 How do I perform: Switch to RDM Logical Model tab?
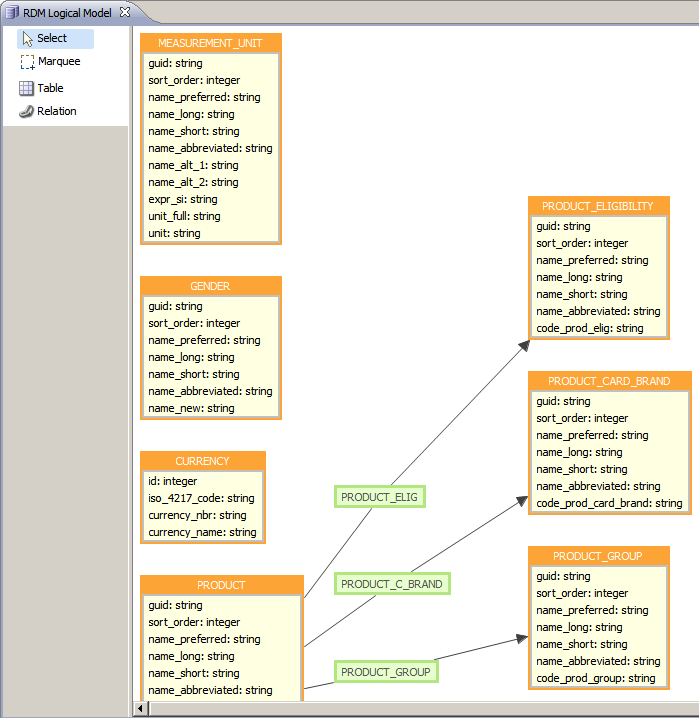(66, 12)
